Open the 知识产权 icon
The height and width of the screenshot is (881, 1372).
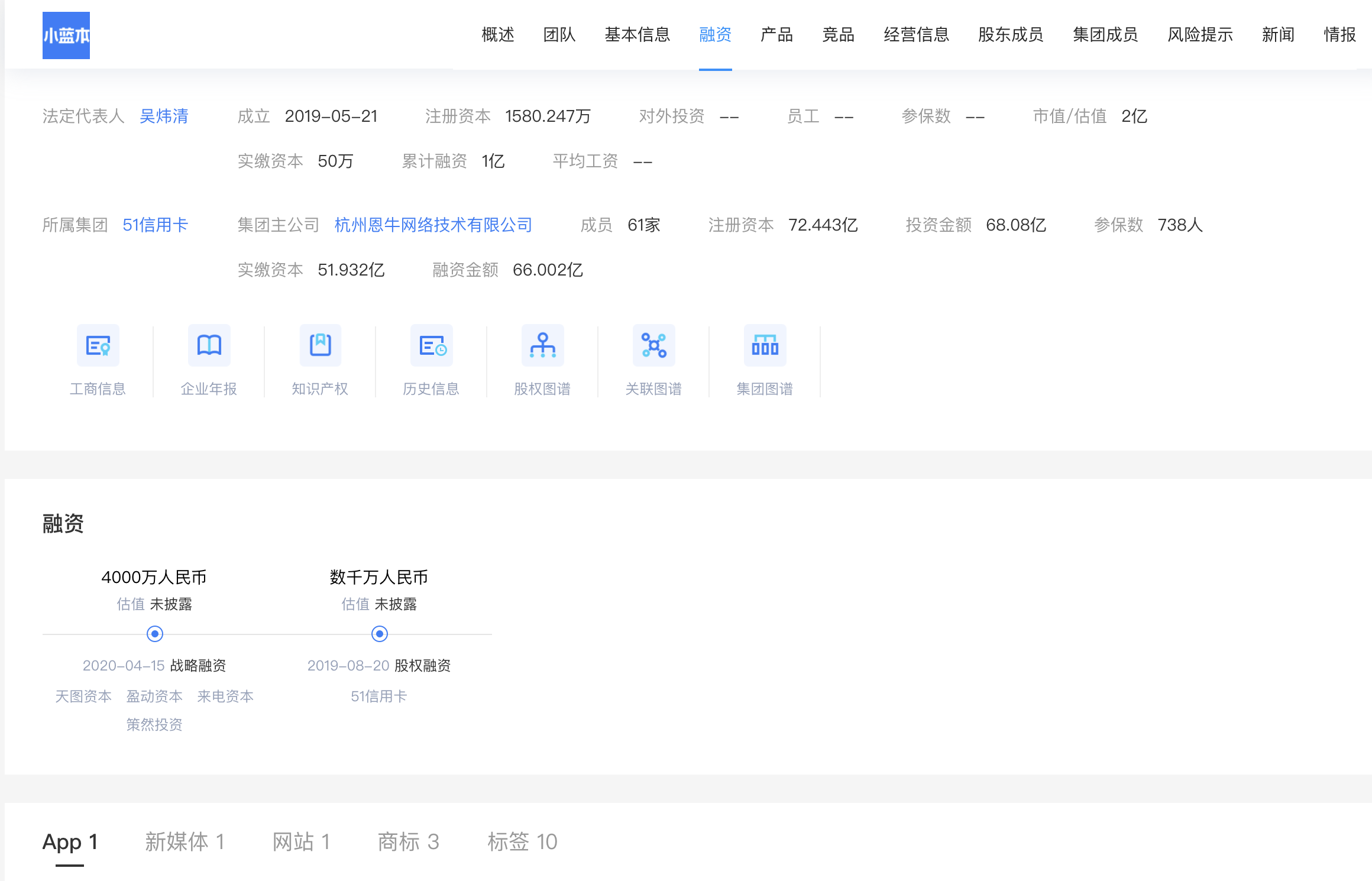point(320,345)
